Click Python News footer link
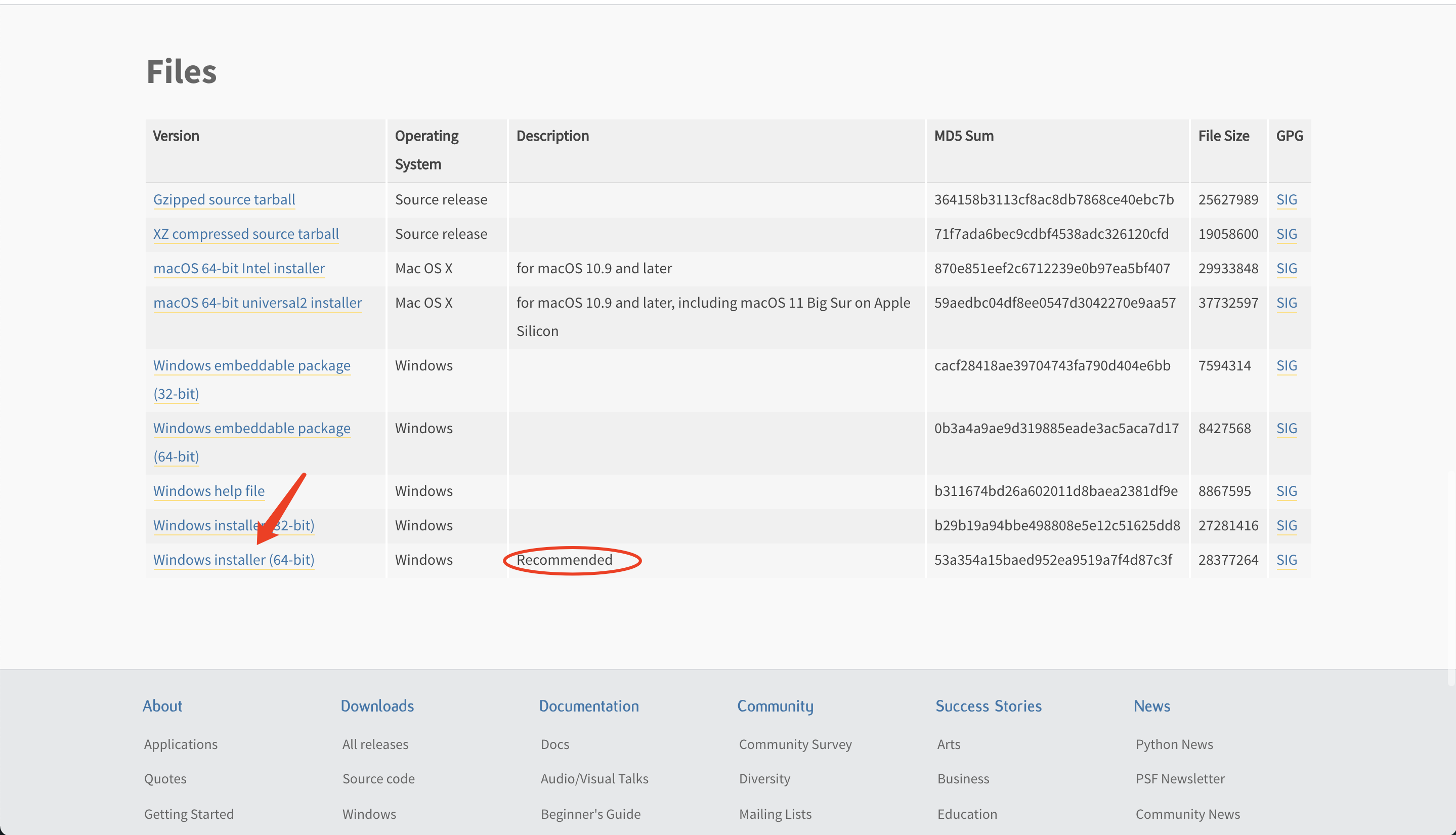This screenshot has height=835, width=1456. pos(1174,744)
